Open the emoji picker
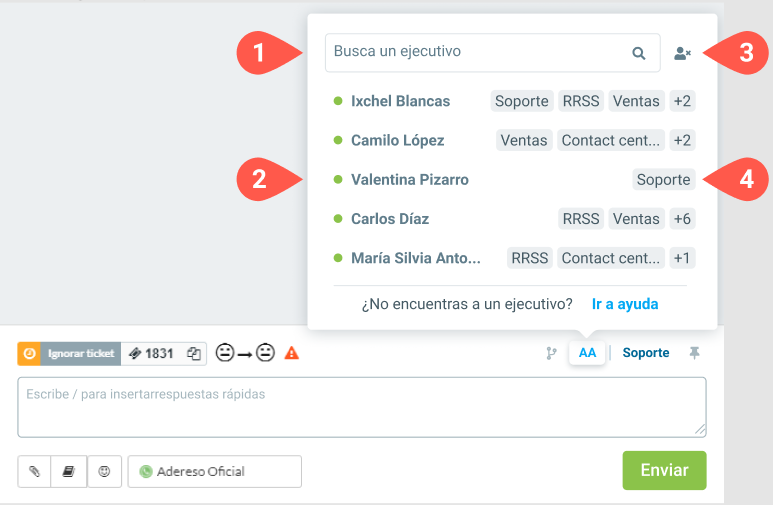Screen dimensions: 773x505 point(104,471)
